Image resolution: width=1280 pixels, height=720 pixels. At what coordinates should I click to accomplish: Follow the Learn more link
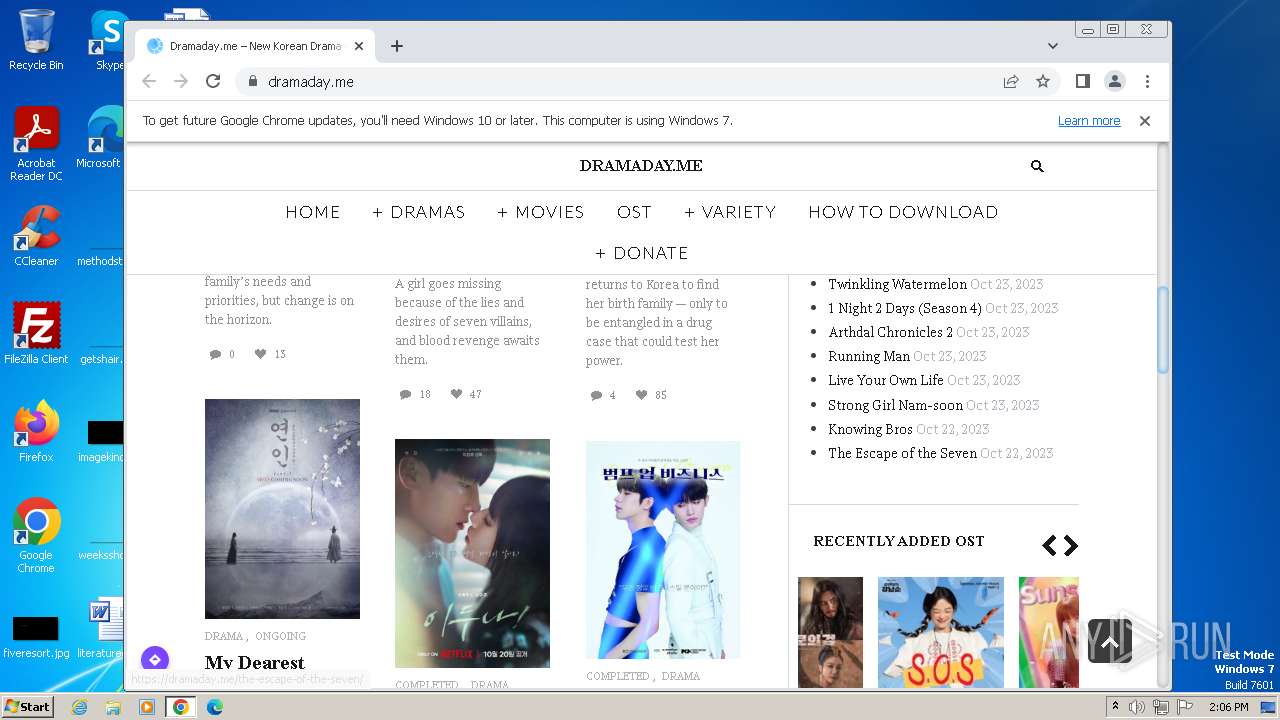click(1089, 121)
